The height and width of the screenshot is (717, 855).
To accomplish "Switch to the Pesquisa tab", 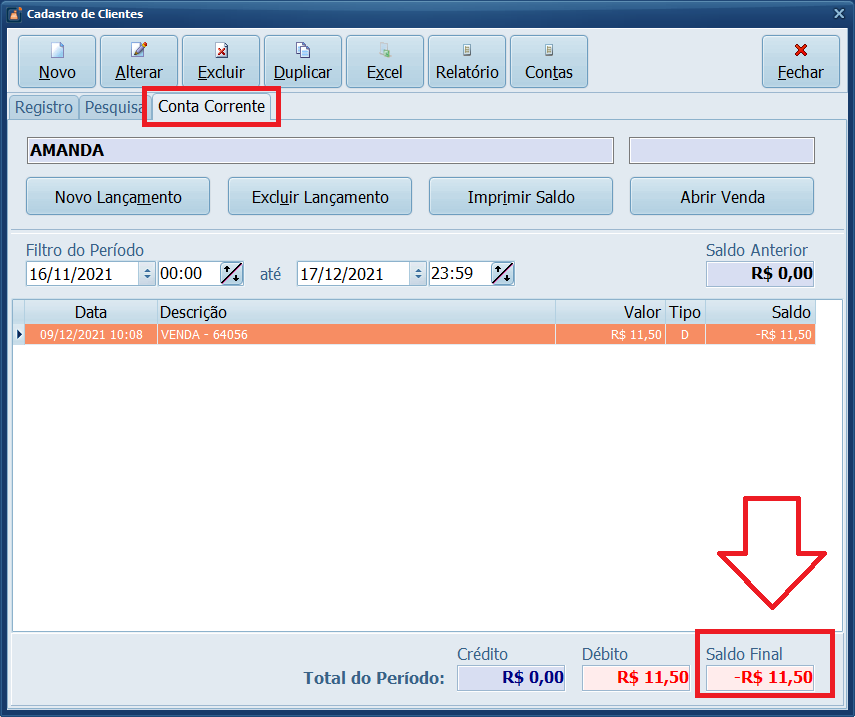I will click(x=114, y=107).
